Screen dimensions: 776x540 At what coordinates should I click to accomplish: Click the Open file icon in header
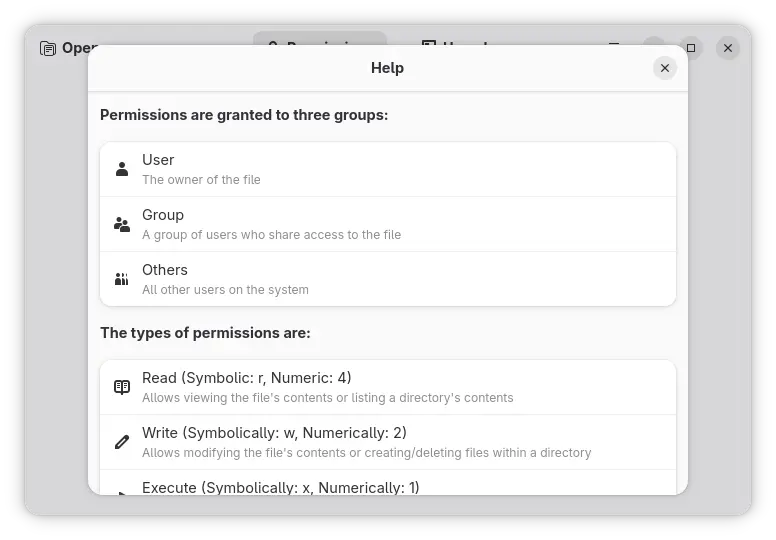point(48,48)
